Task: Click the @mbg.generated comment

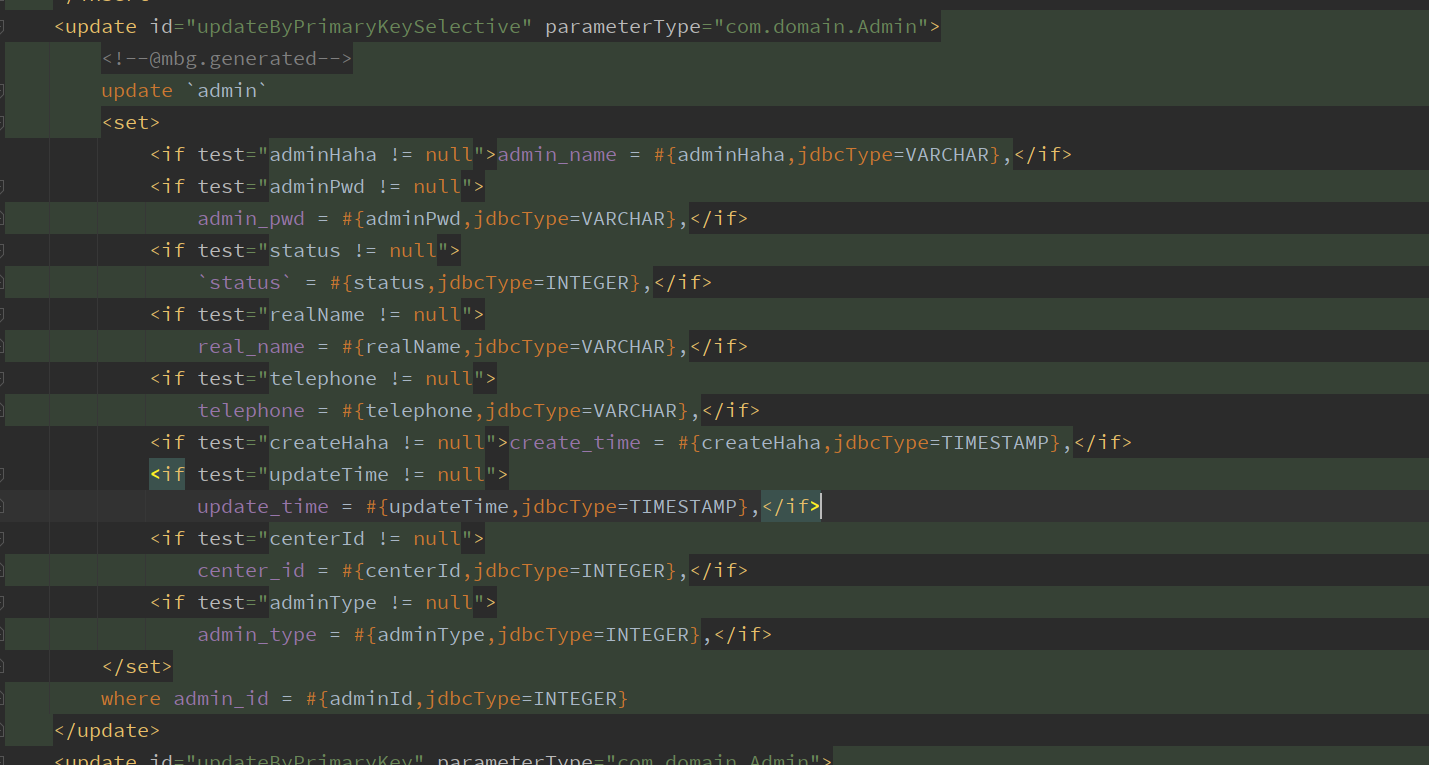Action: pos(226,58)
